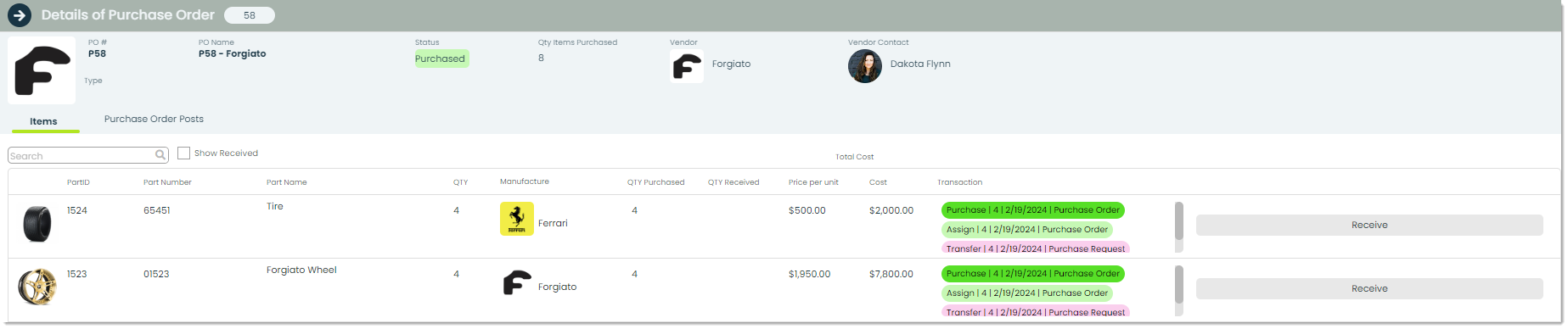This screenshot has height=329, width=1568.
Task: Switch to the Purchase Order Posts tab
Action: point(154,119)
